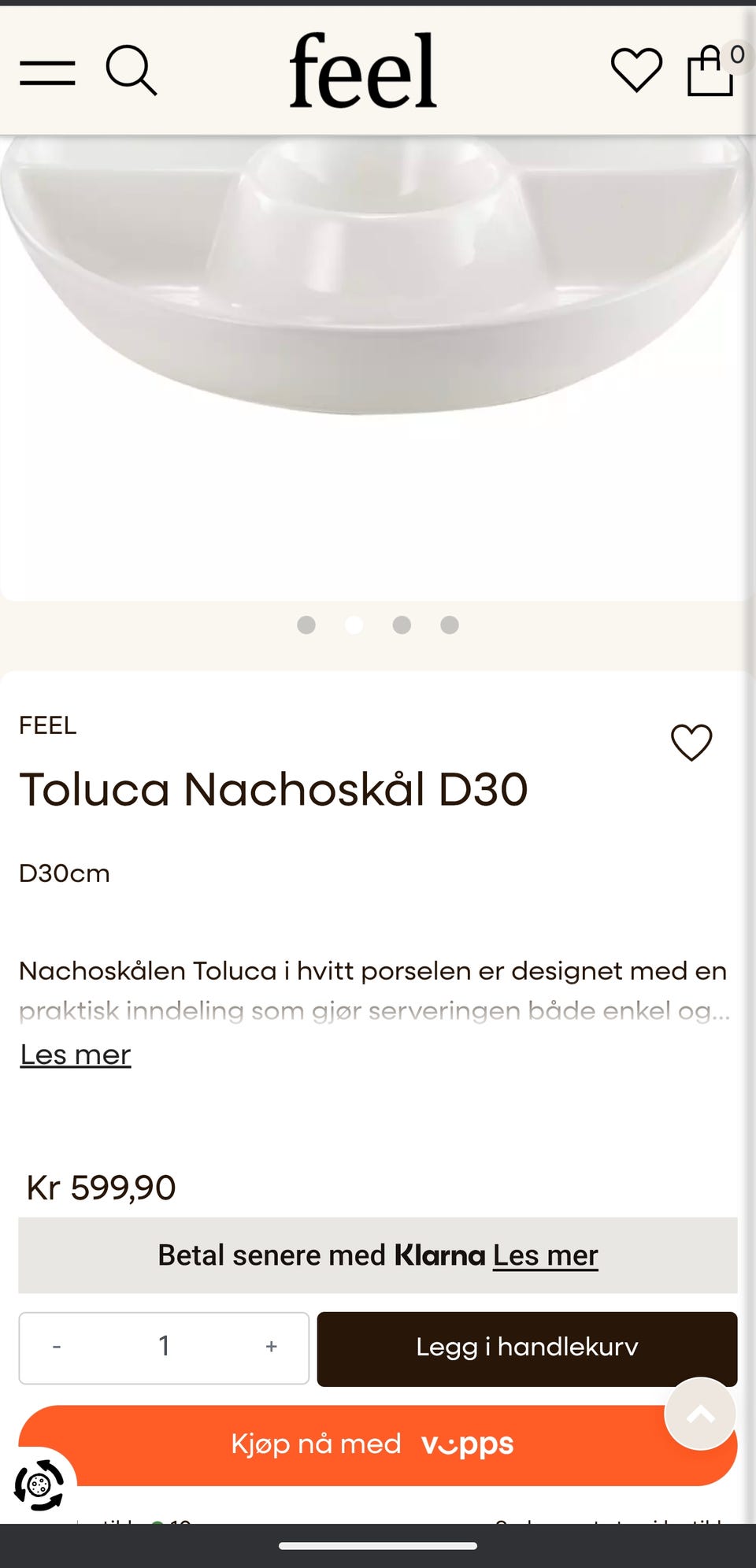
Task: Open the hamburger menu
Action: [47, 72]
